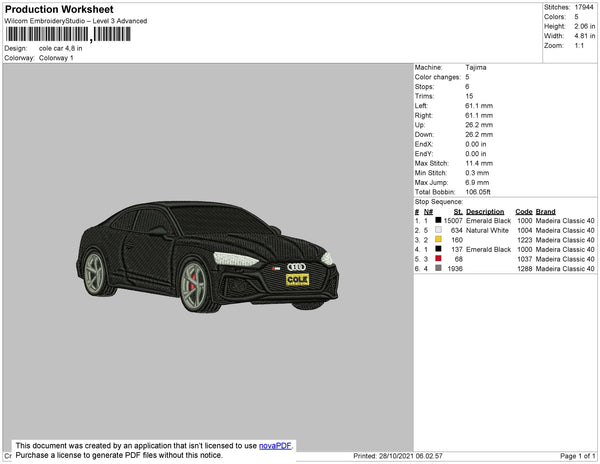Screen dimensions: 600x464
Task: Click the St. column header
Action: (x=458, y=212)
